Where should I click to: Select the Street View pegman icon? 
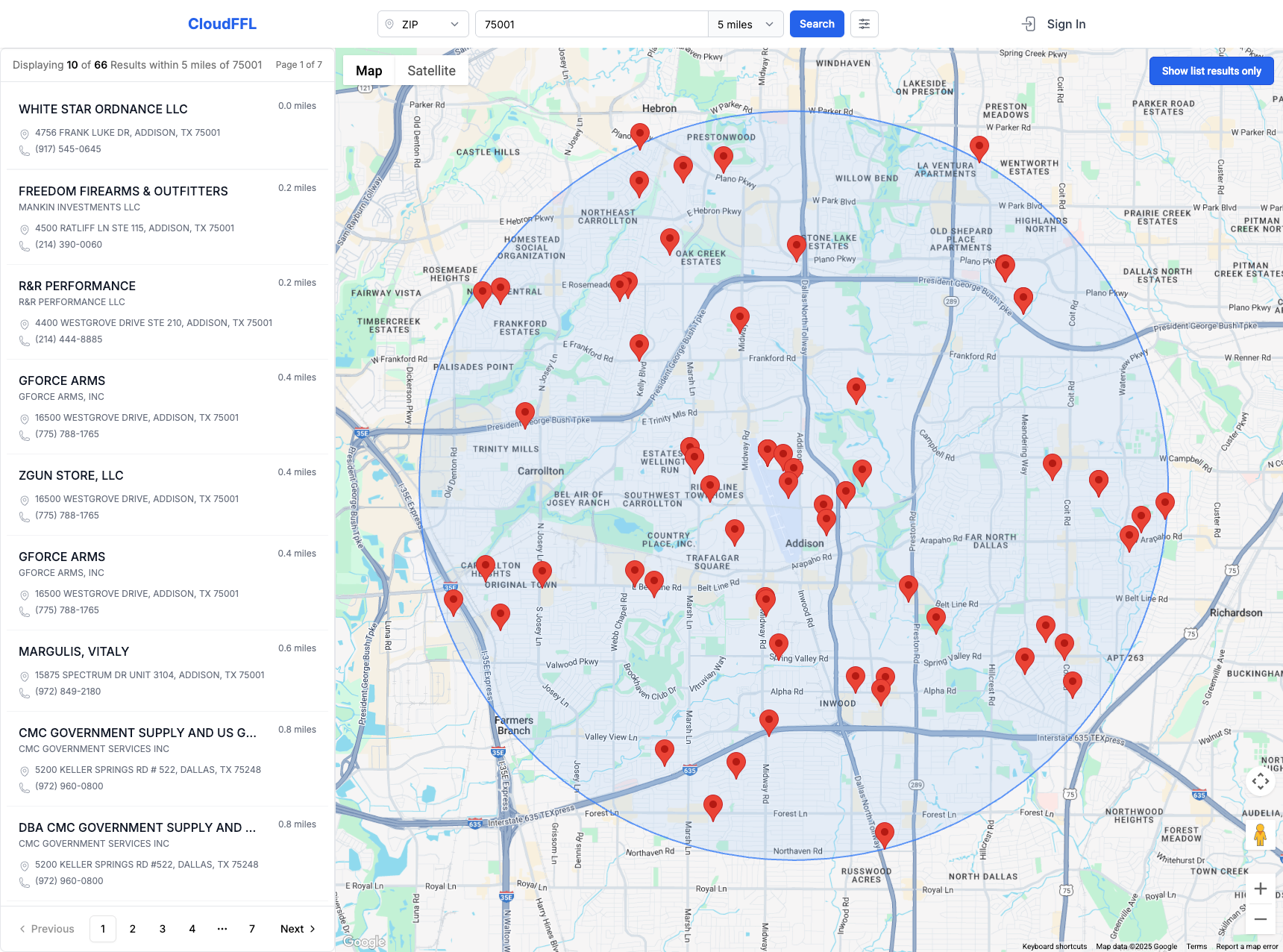click(1261, 835)
